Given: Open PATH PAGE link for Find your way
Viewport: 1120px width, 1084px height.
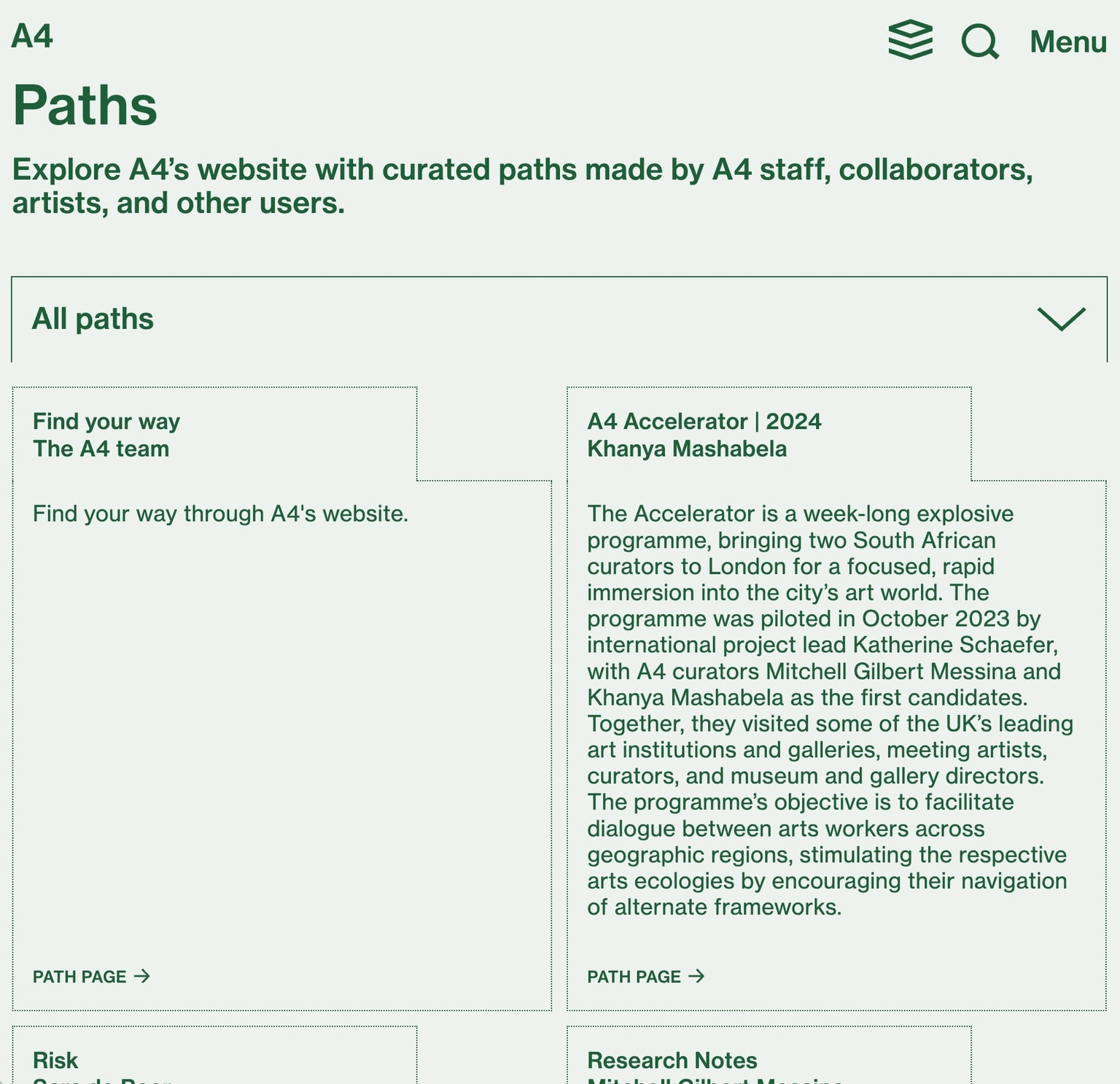Looking at the screenshot, I should (80, 977).
